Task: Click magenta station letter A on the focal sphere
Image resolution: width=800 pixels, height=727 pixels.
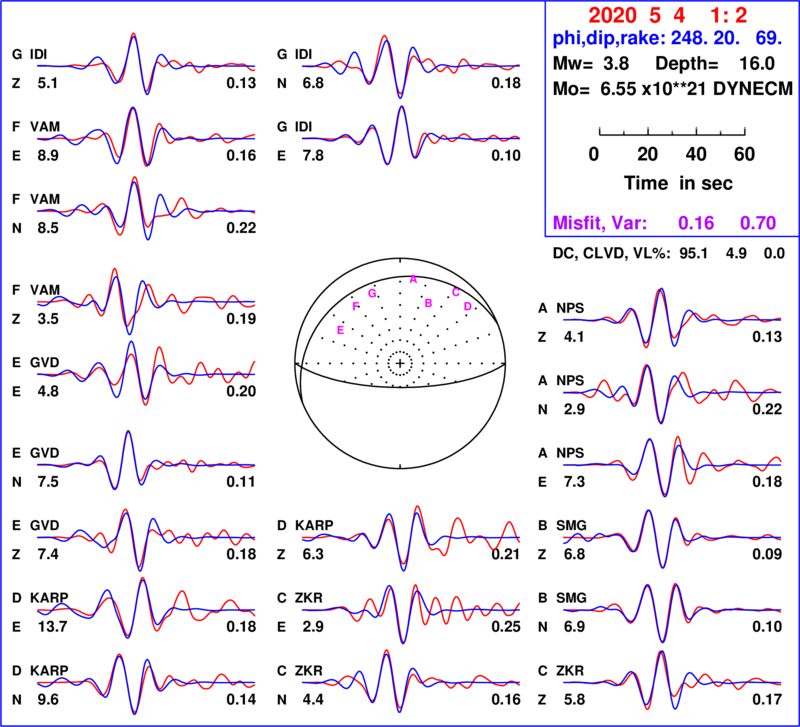Action: click(413, 279)
